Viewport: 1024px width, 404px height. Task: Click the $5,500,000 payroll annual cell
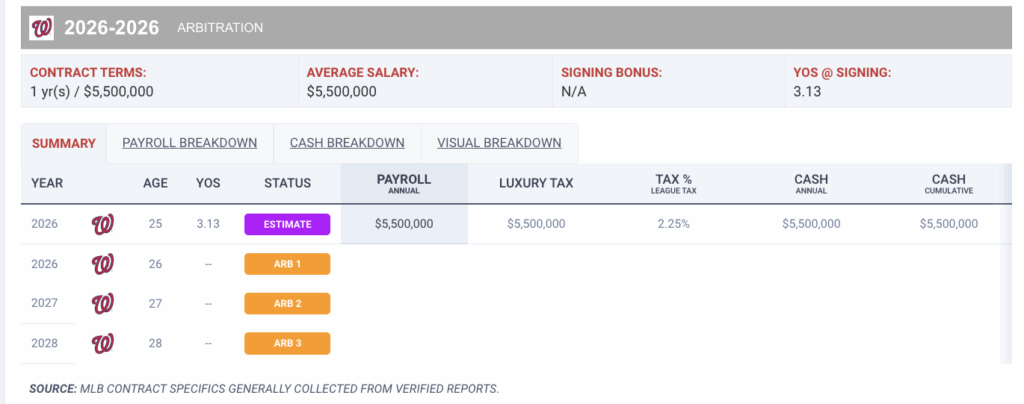pyautogui.click(x=404, y=224)
